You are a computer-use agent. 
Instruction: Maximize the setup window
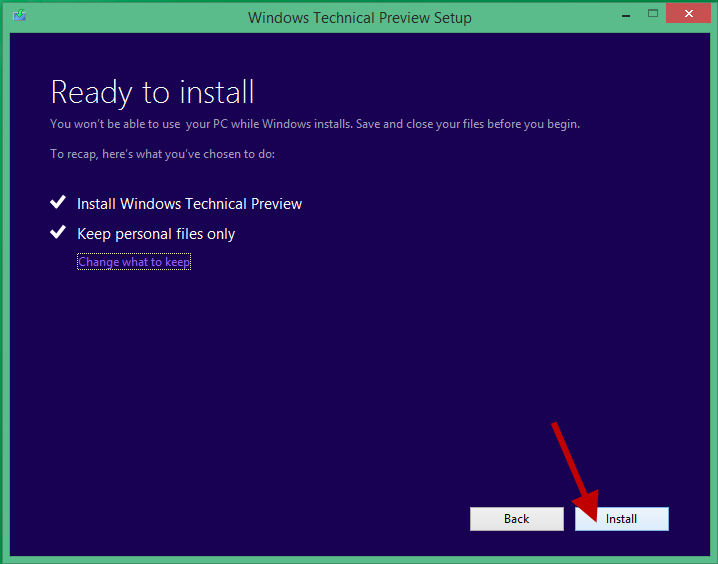point(653,14)
